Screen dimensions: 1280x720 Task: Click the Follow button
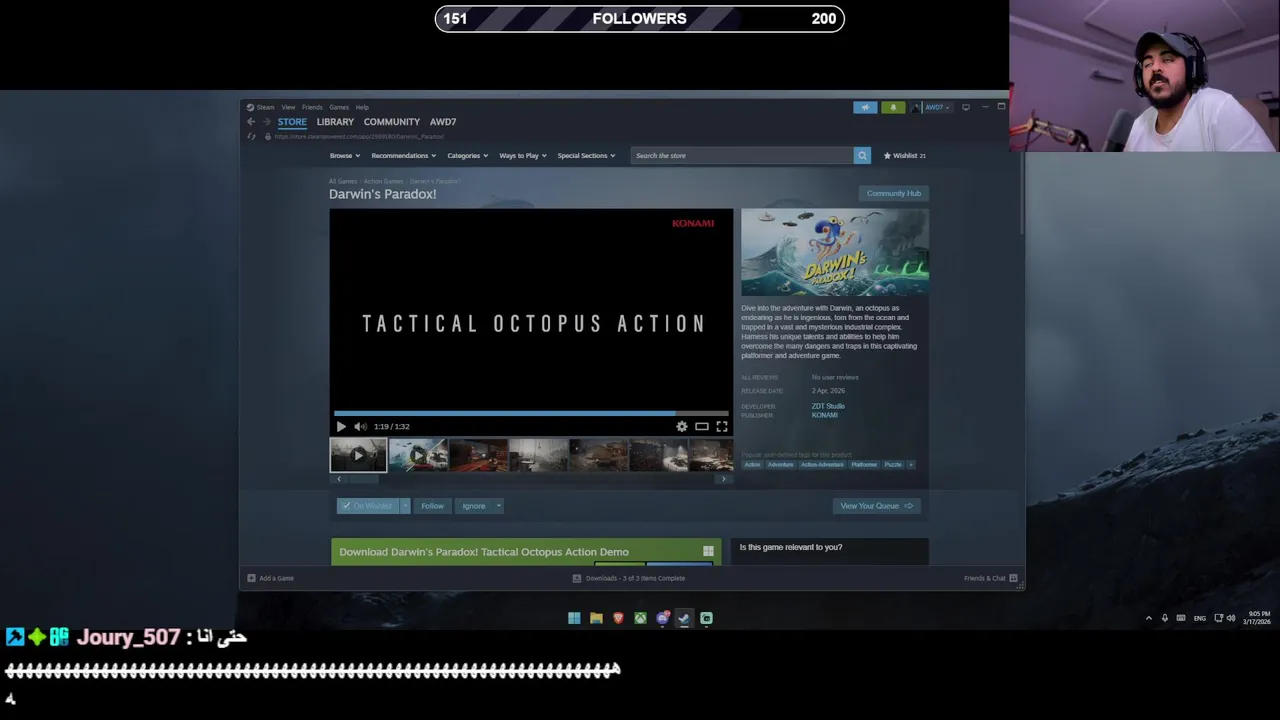coord(432,506)
